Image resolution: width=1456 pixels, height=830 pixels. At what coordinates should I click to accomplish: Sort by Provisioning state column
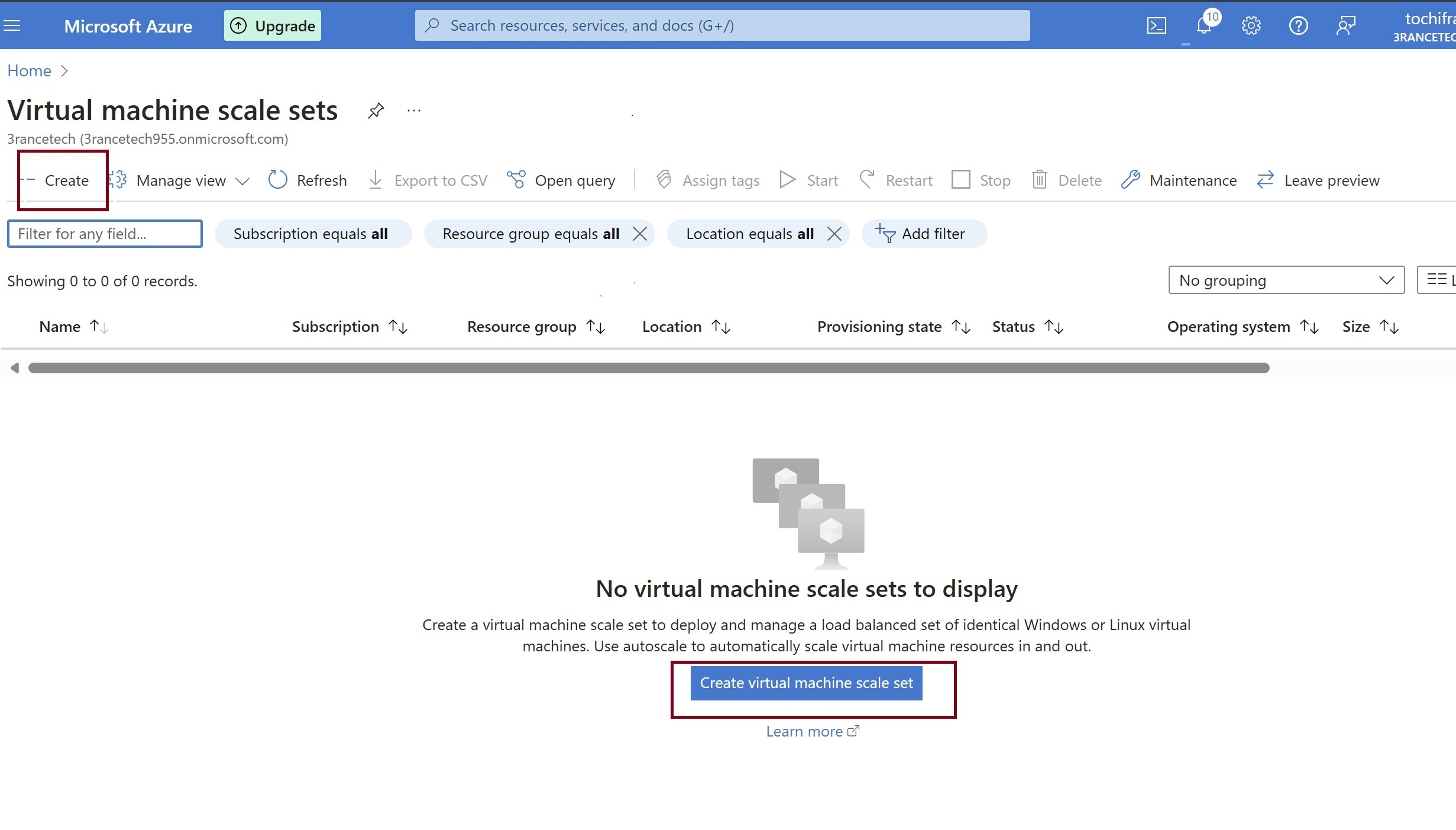point(879,327)
